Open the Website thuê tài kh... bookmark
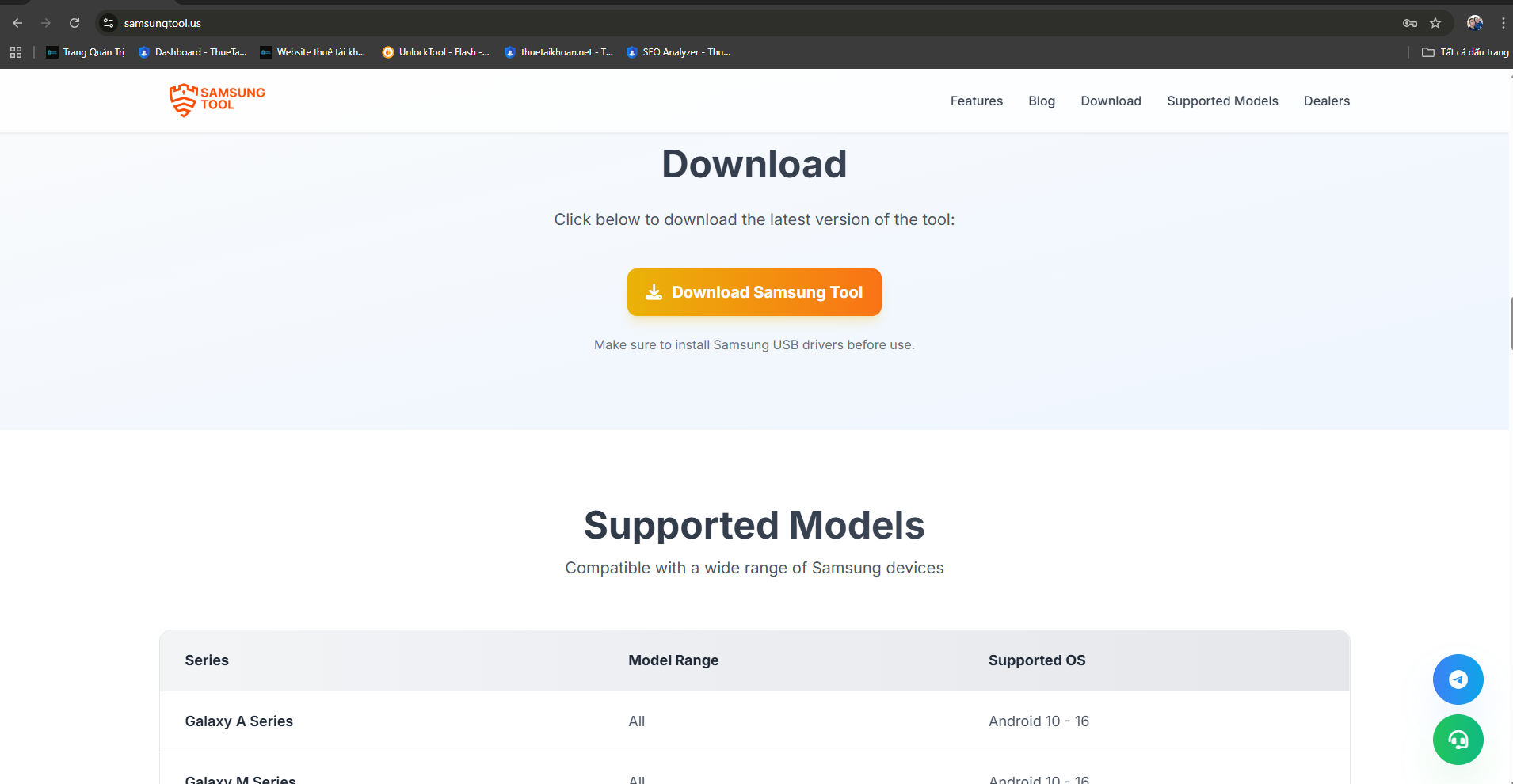The image size is (1513, 784). (x=313, y=52)
